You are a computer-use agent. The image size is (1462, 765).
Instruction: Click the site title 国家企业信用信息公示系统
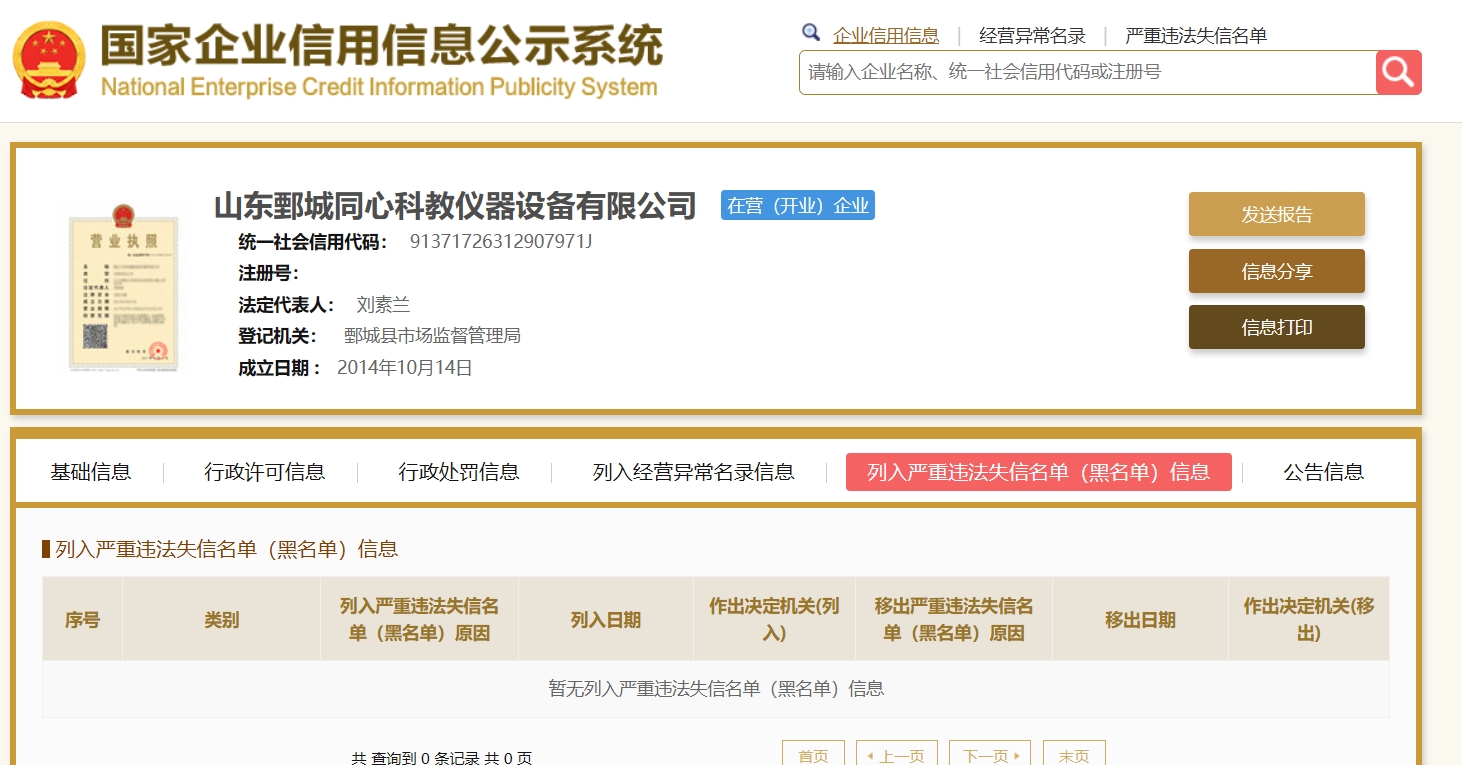pyautogui.click(x=381, y=45)
